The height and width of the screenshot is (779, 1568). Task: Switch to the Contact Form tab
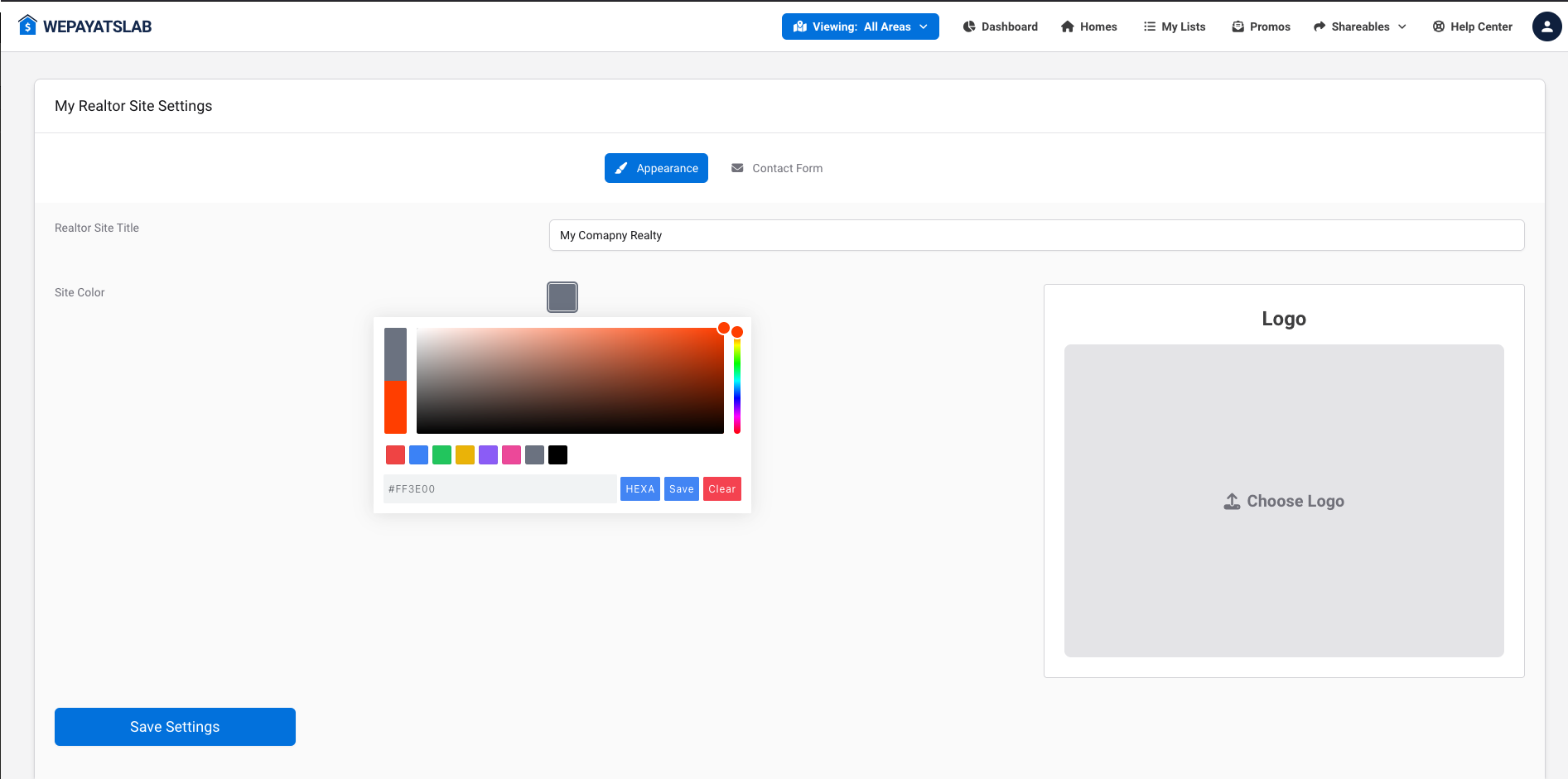click(x=777, y=168)
